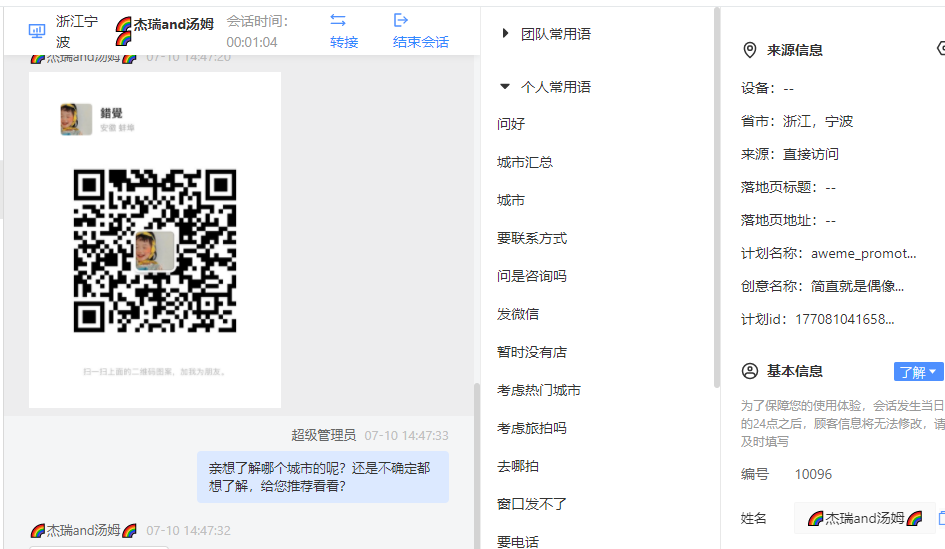Select the 窗口发不了 quick phrase
Screen dimensions: 945x549
coord(532,504)
